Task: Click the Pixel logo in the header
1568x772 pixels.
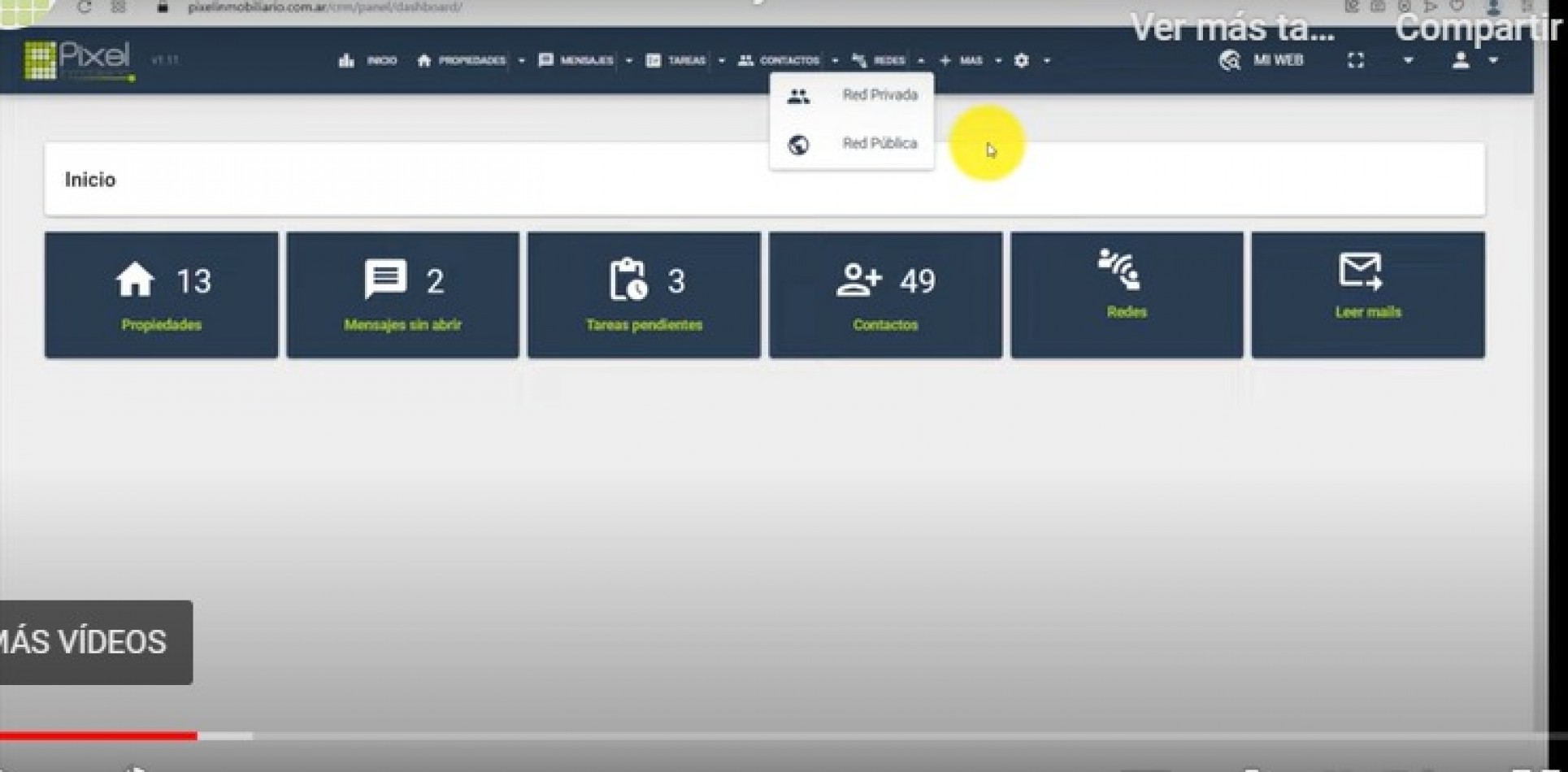Action: coord(78,60)
